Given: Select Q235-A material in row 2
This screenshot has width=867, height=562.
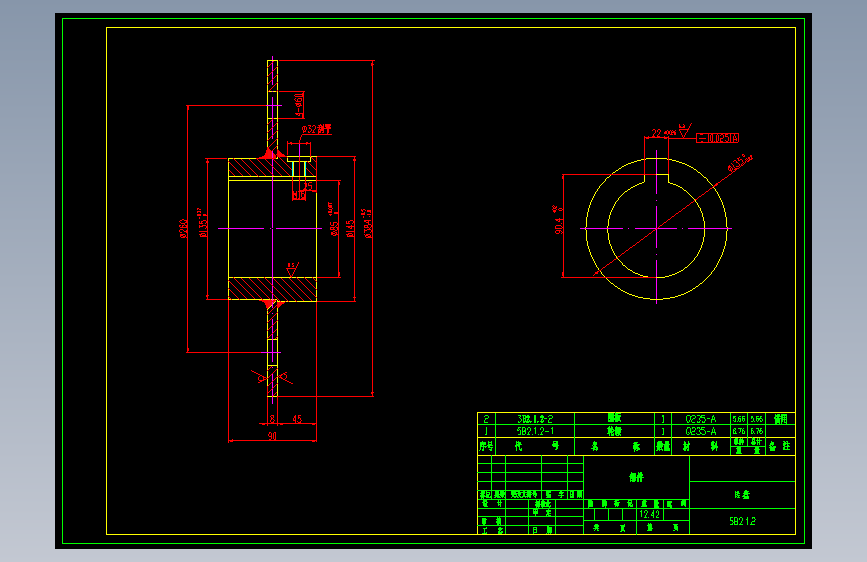Looking at the screenshot, I should (x=701, y=419).
